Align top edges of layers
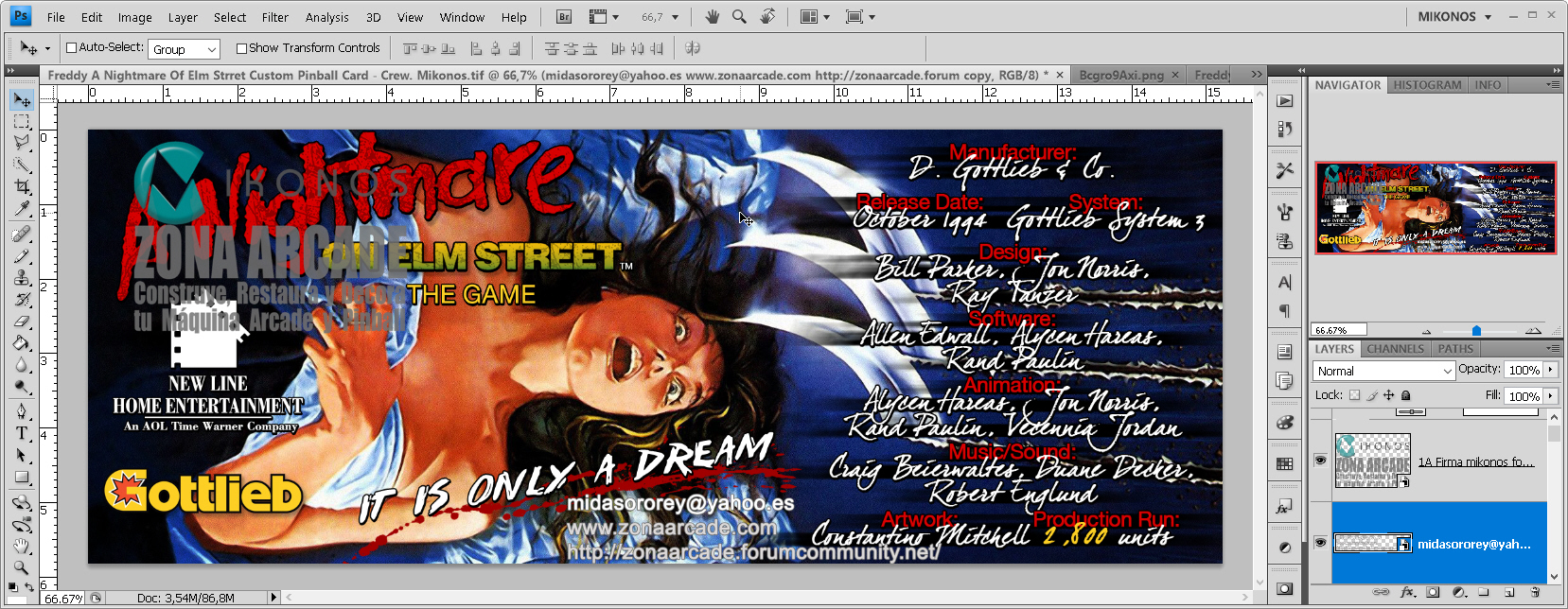The width and height of the screenshot is (1568, 609). click(x=410, y=48)
